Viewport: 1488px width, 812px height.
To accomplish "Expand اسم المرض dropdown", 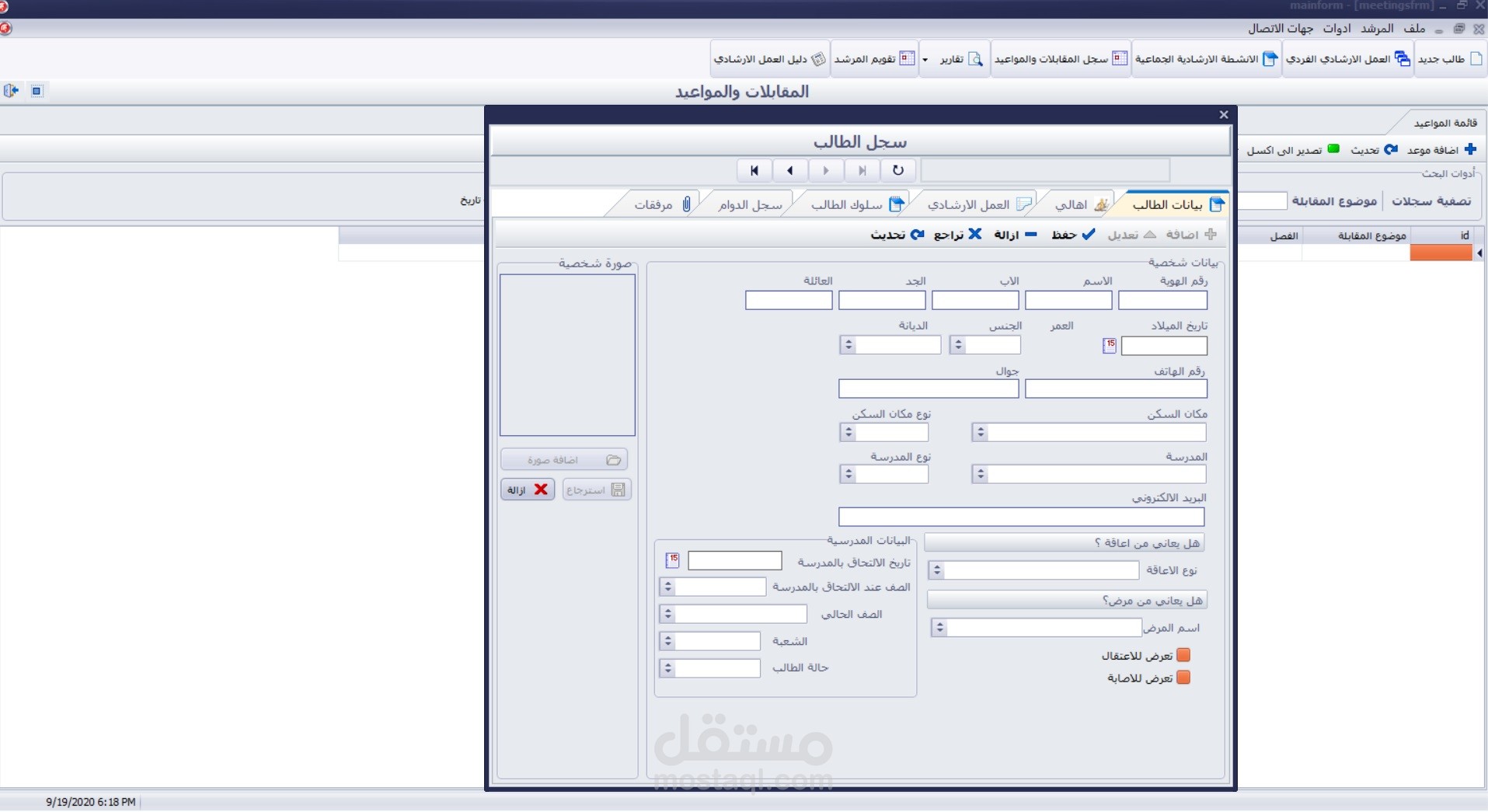I will [939, 628].
